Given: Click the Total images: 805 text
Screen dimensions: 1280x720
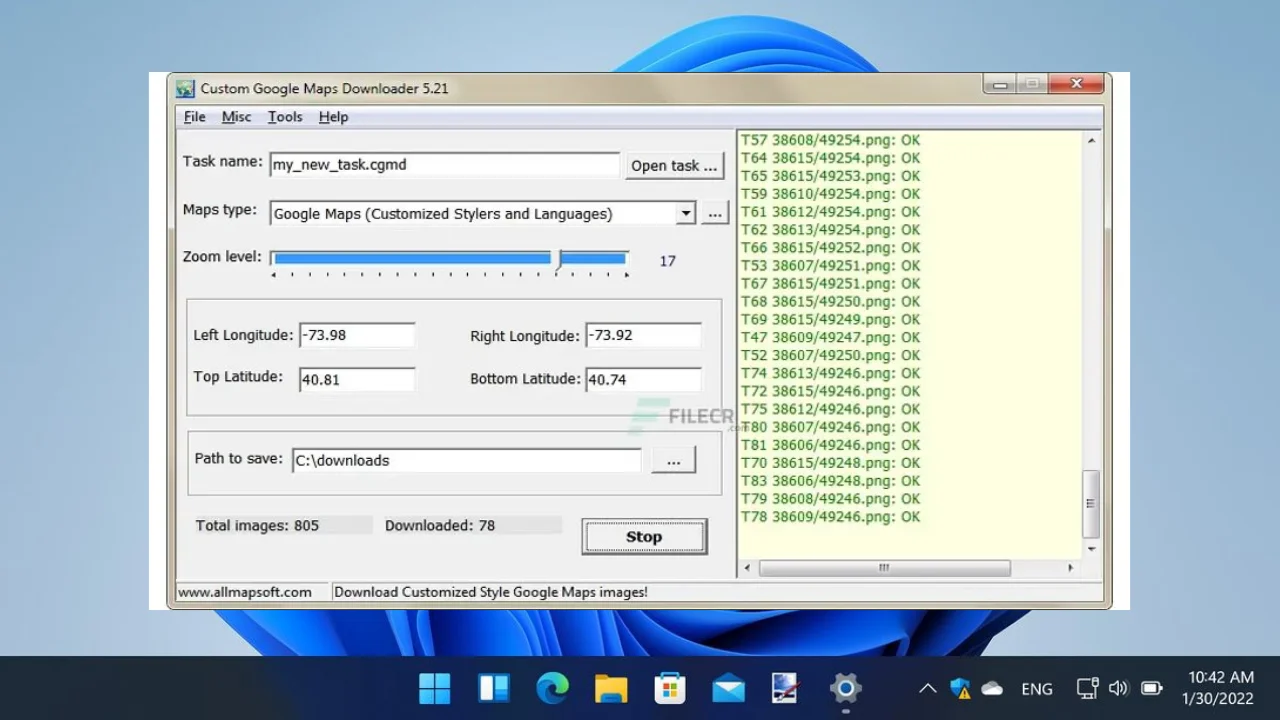Looking at the screenshot, I should pyautogui.click(x=257, y=525).
